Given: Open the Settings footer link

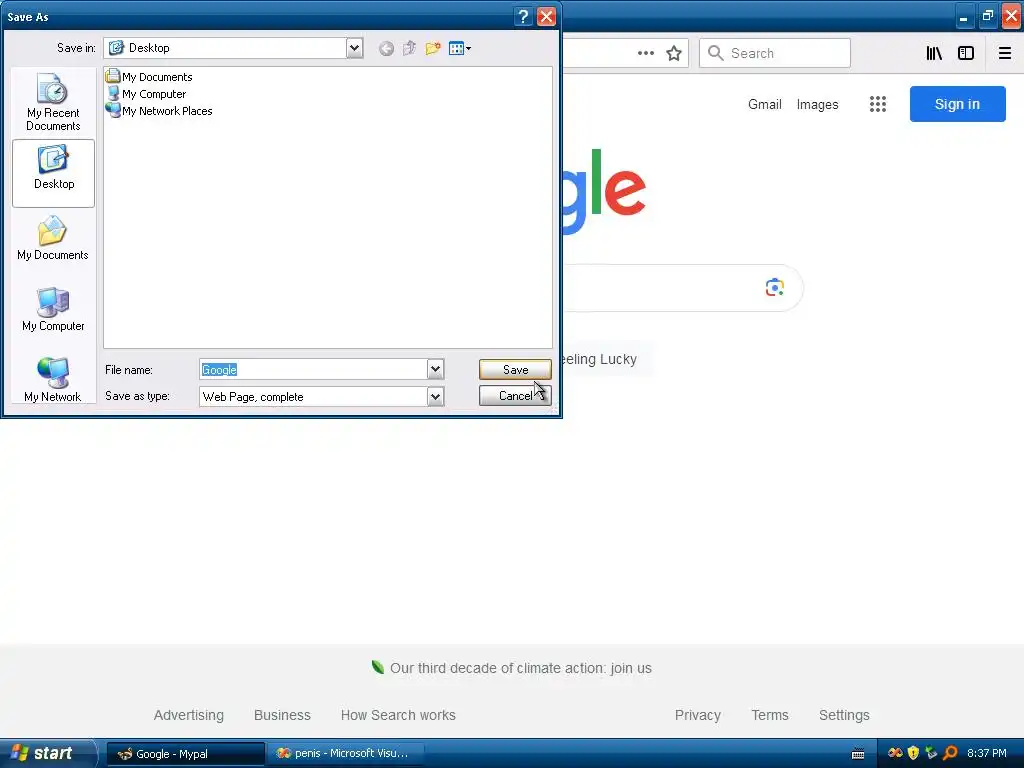Looking at the screenshot, I should coord(844,715).
